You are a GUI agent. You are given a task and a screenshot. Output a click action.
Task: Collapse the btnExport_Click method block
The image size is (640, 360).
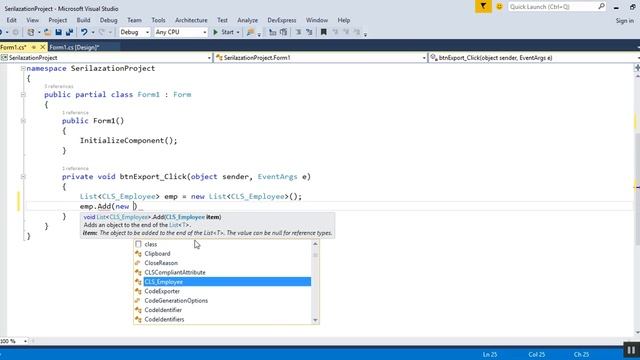pyautogui.click(x=23, y=177)
